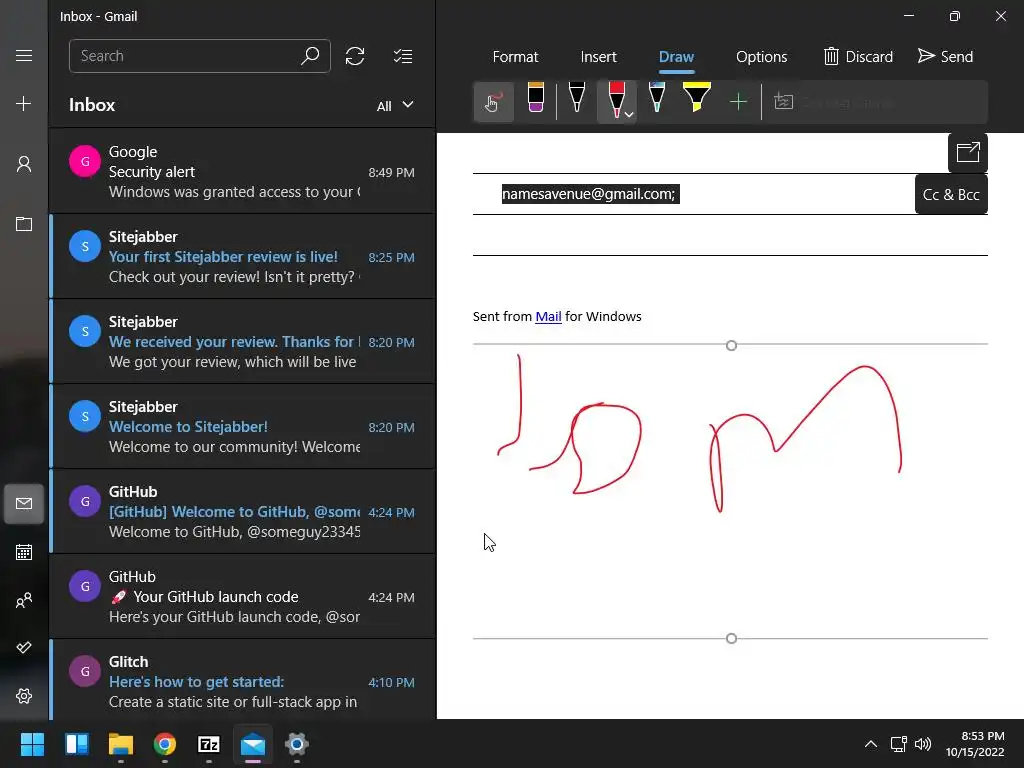Click the empty Subject line field

[x=729, y=235]
